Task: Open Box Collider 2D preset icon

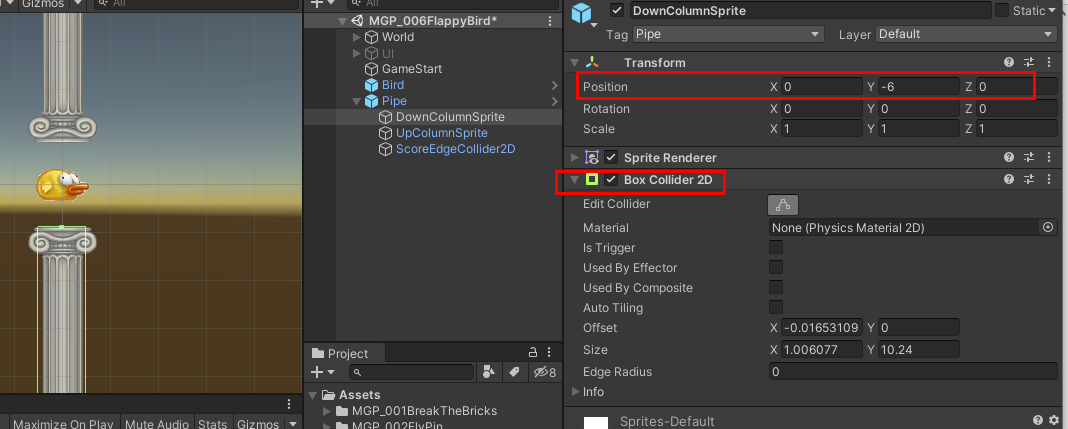Action: [1029, 180]
